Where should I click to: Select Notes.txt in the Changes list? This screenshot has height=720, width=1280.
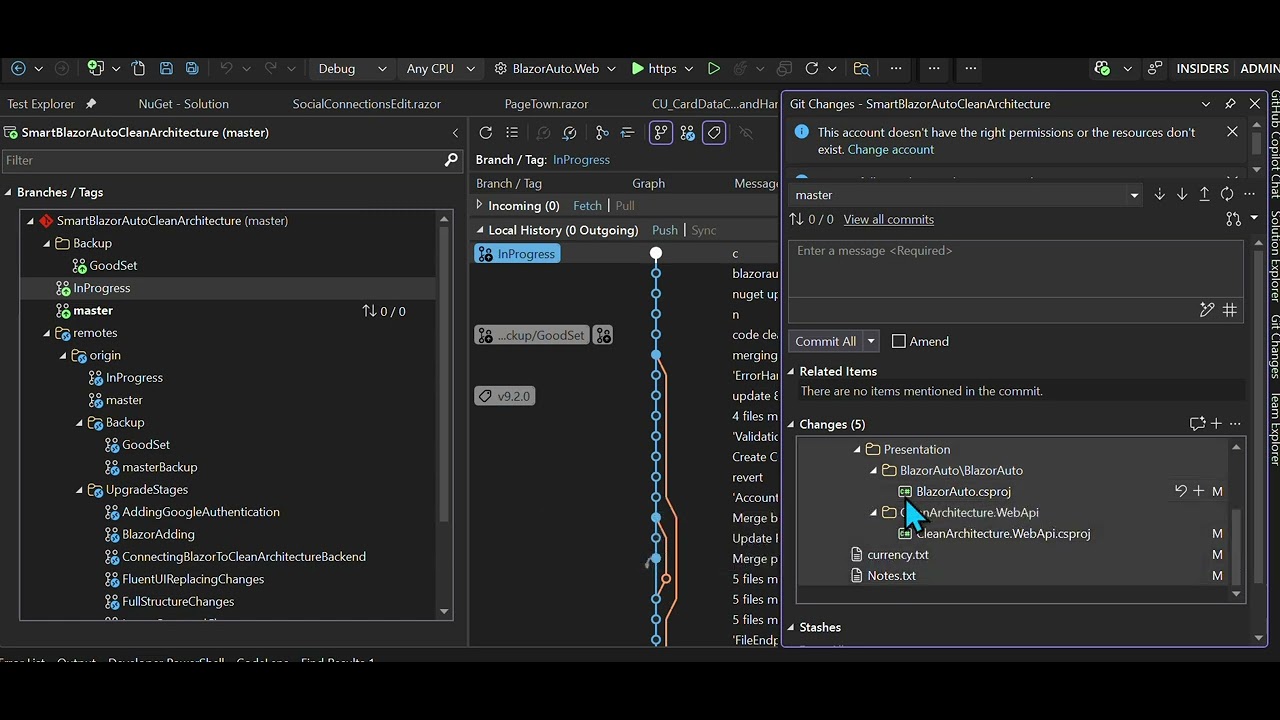tap(892, 575)
